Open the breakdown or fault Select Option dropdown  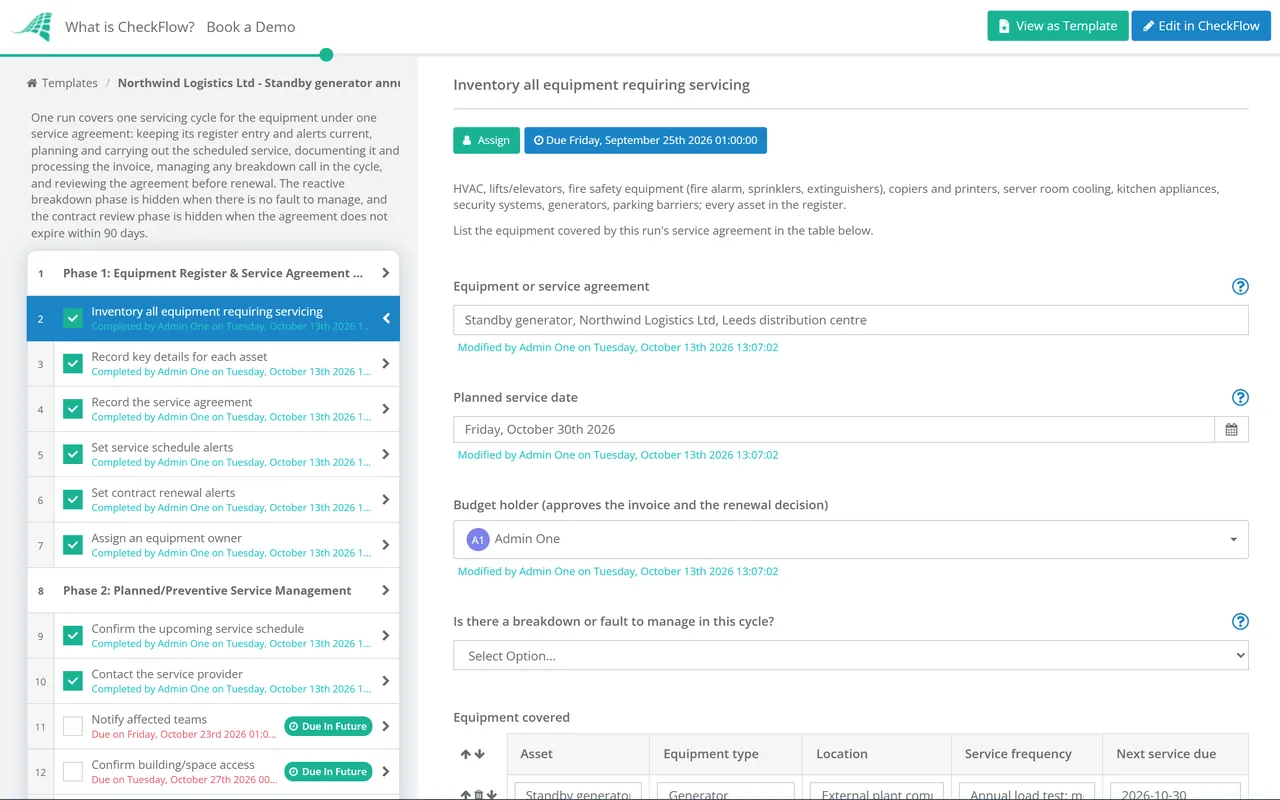click(x=851, y=656)
